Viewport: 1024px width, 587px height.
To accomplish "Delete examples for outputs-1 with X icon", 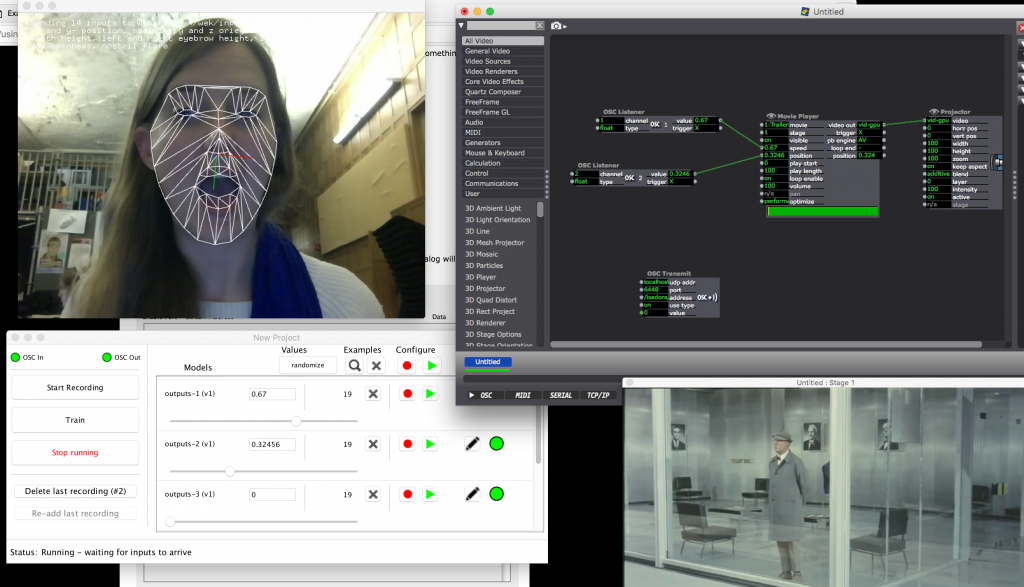I will (x=373, y=394).
